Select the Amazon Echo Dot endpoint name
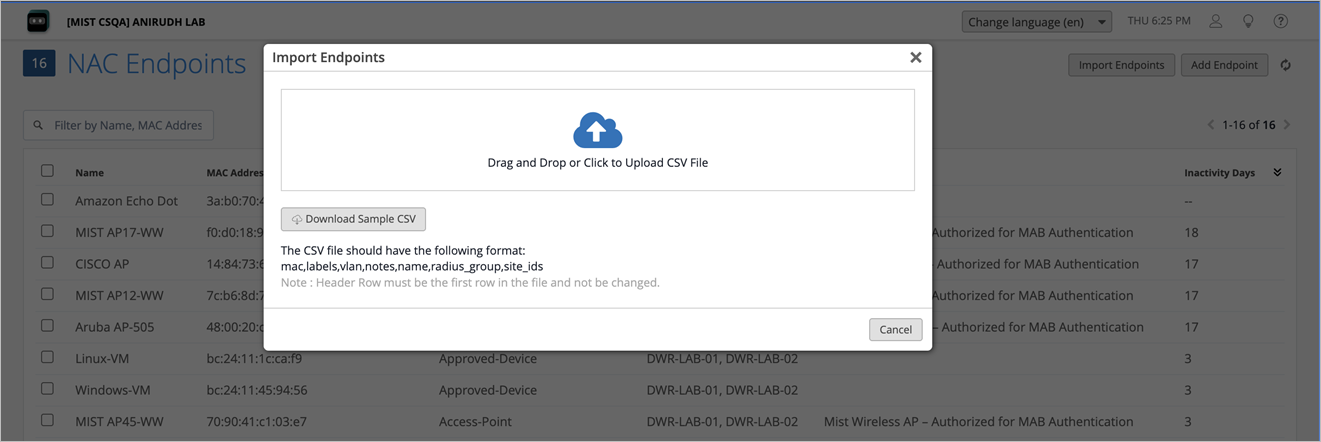Viewport: 1321px width, 442px height. (x=126, y=201)
